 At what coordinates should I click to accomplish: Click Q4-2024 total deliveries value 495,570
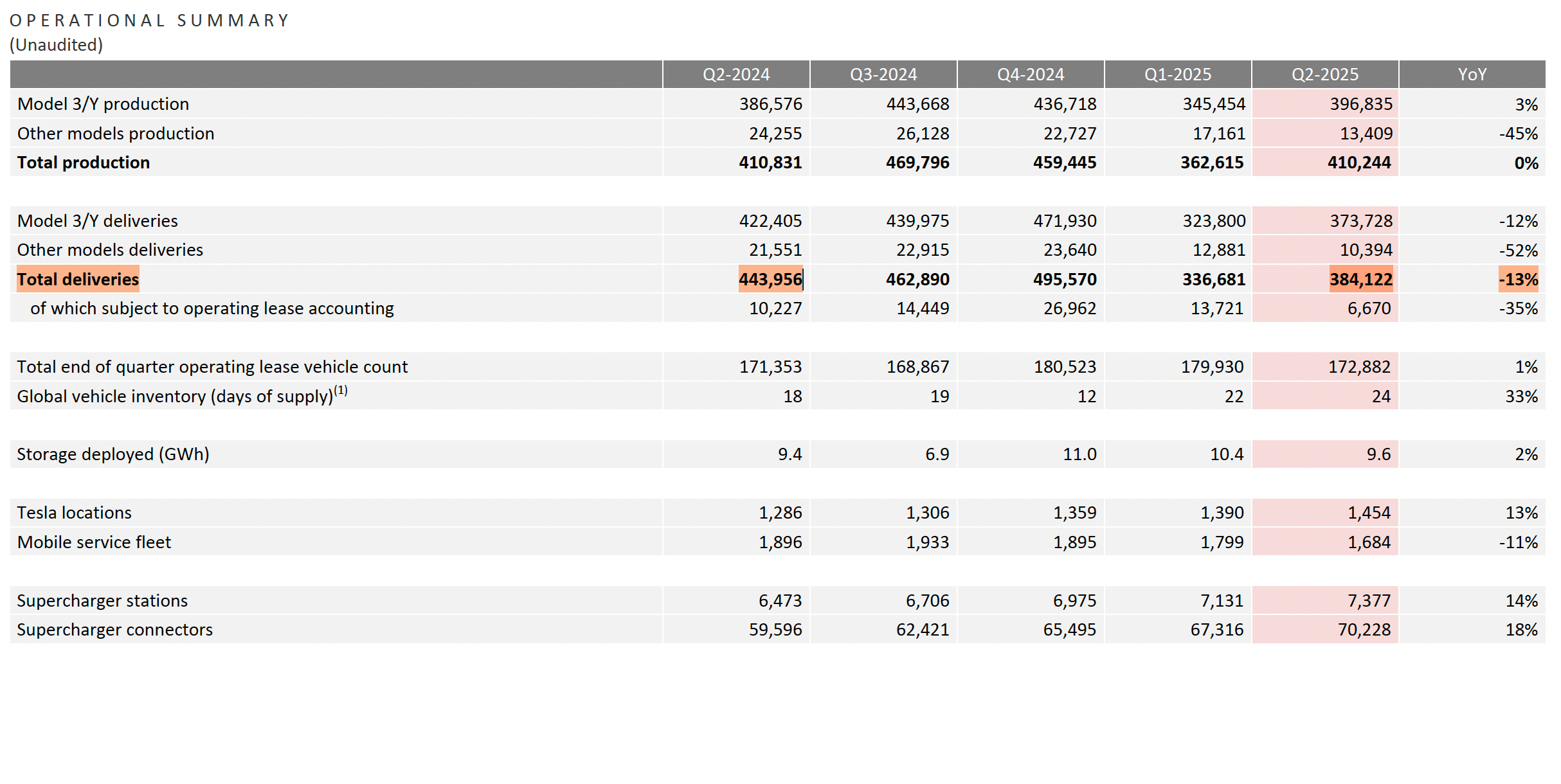pos(1064,280)
